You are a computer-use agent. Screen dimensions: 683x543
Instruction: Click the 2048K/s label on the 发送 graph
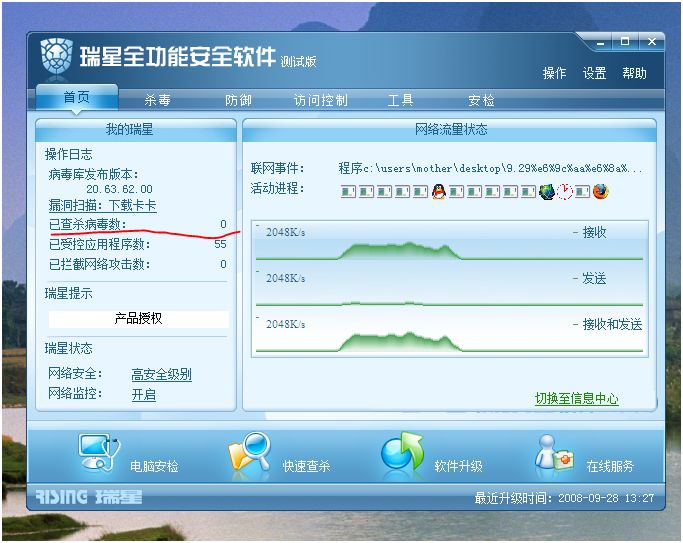[x=285, y=278]
